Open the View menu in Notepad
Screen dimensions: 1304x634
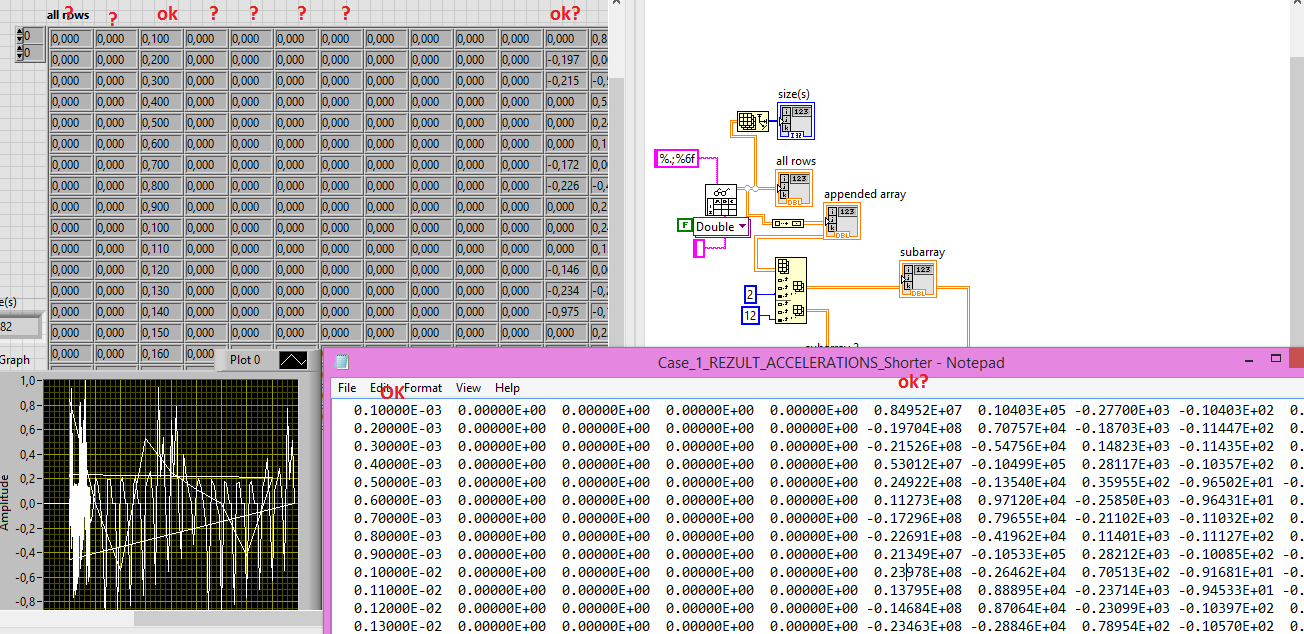(x=468, y=388)
